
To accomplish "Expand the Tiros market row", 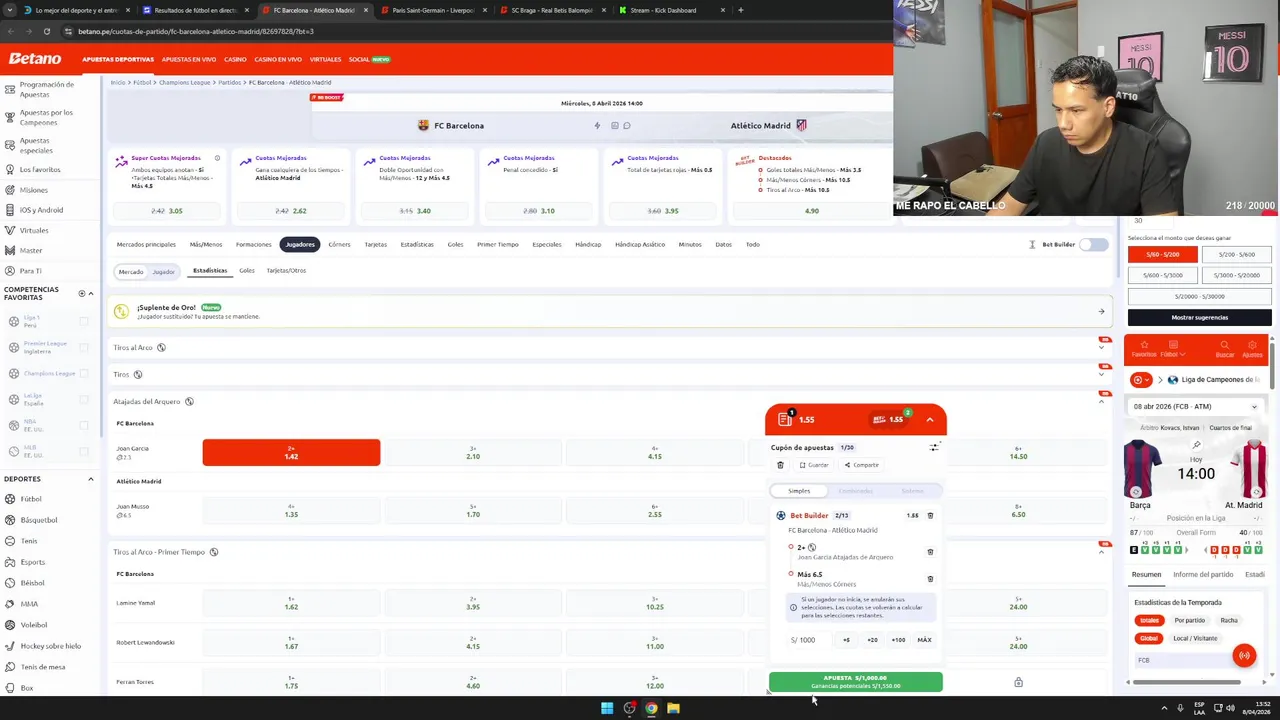I will 1101,374.
